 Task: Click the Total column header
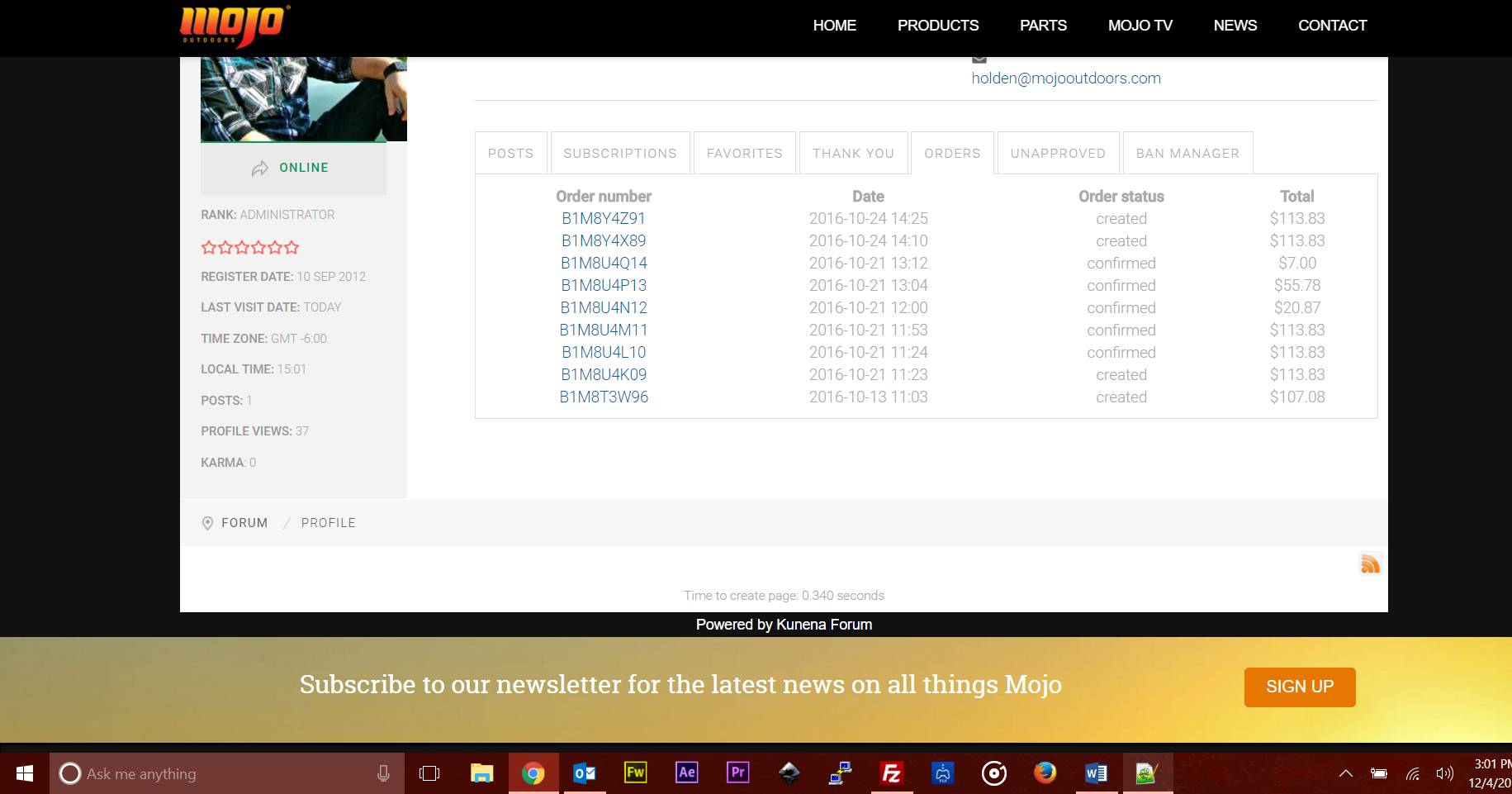(x=1297, y=196)
